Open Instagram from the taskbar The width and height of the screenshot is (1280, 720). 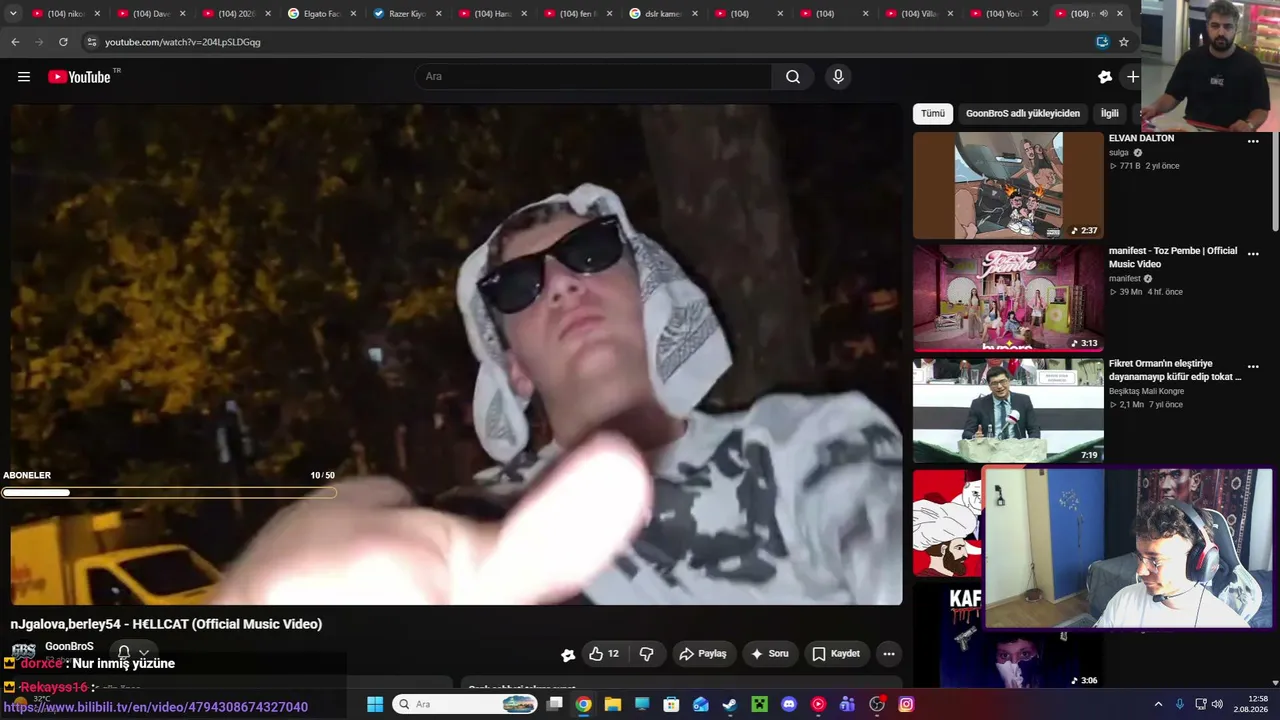[906, 704]
